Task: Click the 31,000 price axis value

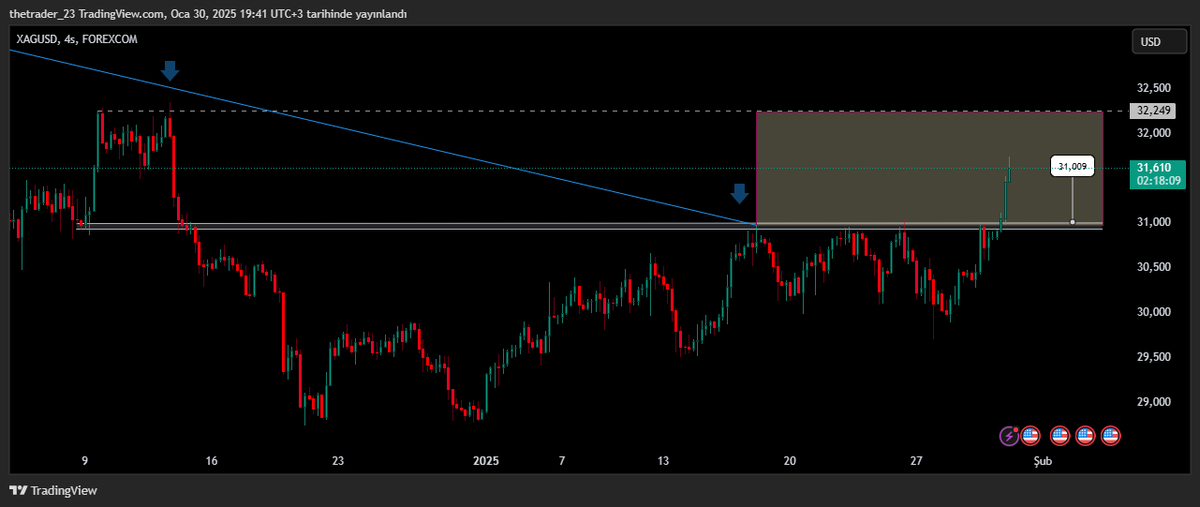Action: tap(1155, 222)
